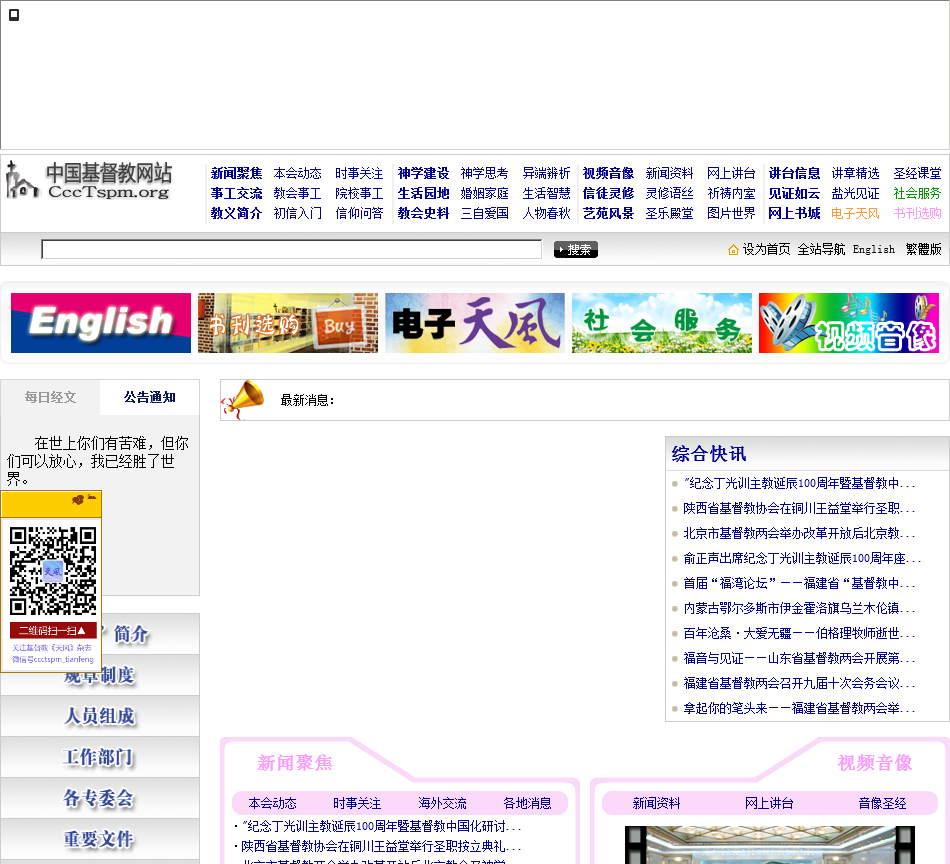This screenshot has width=950, height=864.
Task: Open the English banner
Action: [101, 323]
